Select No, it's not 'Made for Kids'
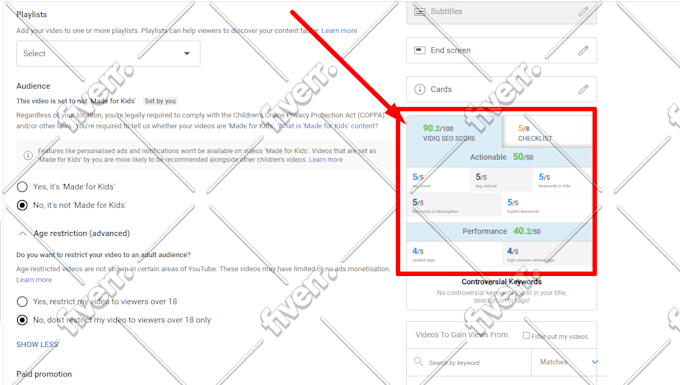Screen dimensions: 680x385 click(x=22, y=205)
